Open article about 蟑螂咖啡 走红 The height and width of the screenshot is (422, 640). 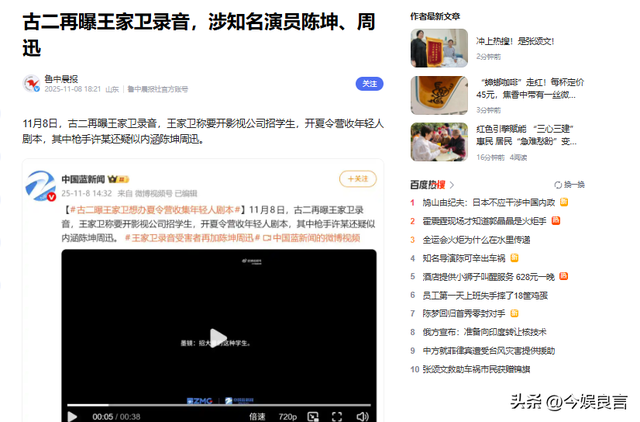(x=530, y=89)
